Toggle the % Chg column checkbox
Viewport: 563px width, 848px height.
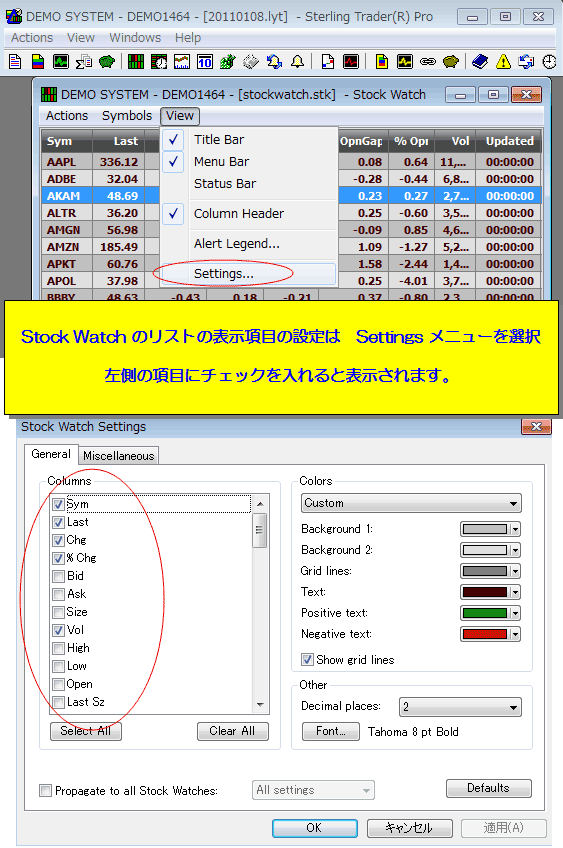tap(58, 558)
